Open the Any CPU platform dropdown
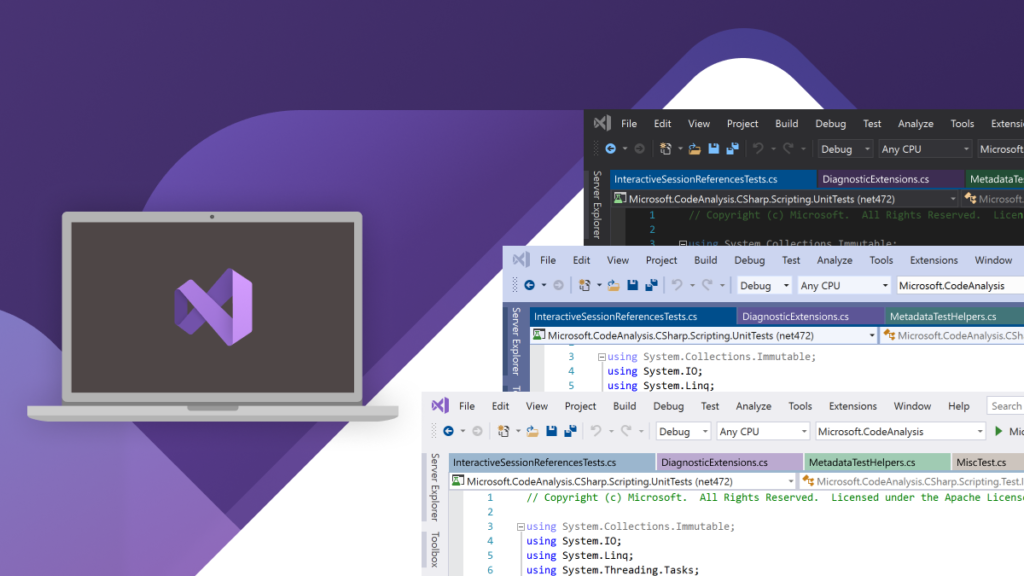The height and width of the screenshot is (576, 1024). coord(761,430)
